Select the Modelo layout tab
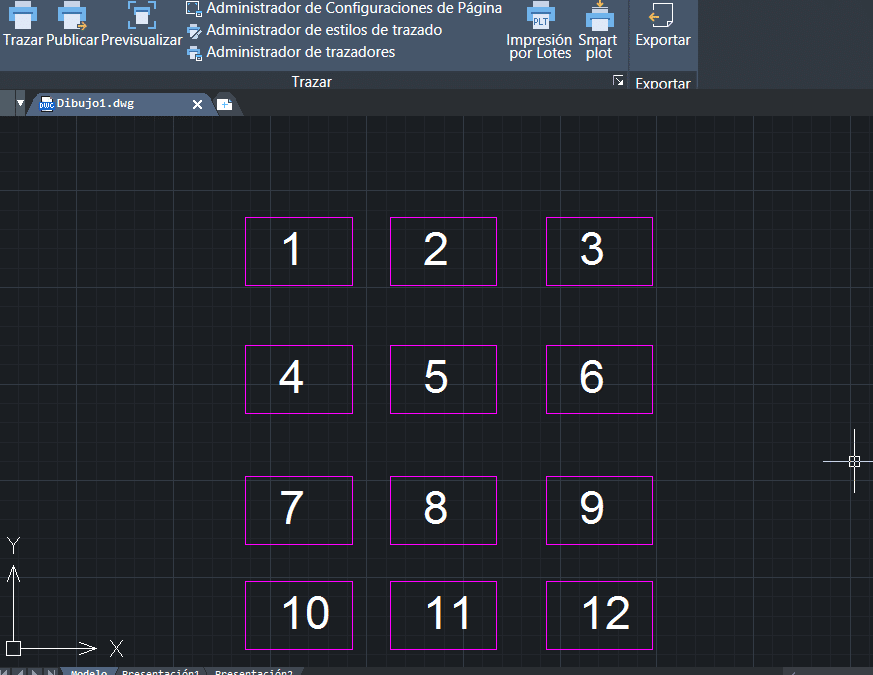 [x=89, y=672]
